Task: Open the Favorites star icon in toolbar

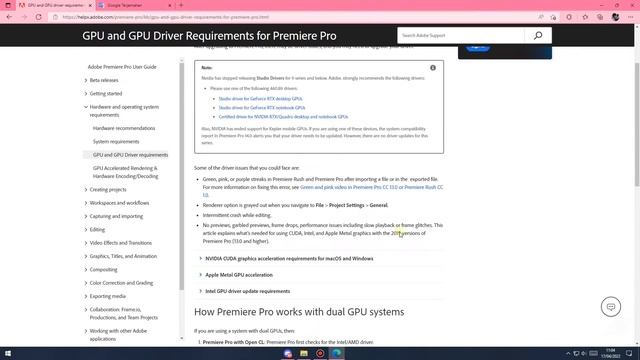Action: pyautogui.click(x=585, y=17)
